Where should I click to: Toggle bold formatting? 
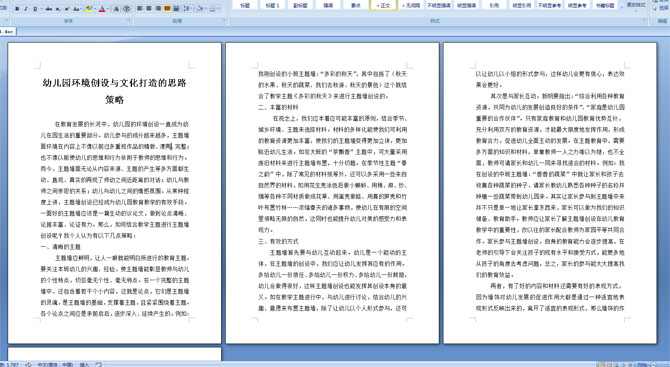17,9
